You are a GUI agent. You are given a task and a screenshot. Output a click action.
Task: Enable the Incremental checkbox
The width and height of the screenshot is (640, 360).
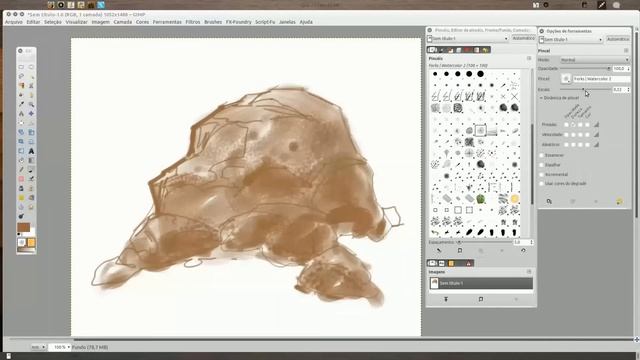pyautogui.click(x=542, y=174)
